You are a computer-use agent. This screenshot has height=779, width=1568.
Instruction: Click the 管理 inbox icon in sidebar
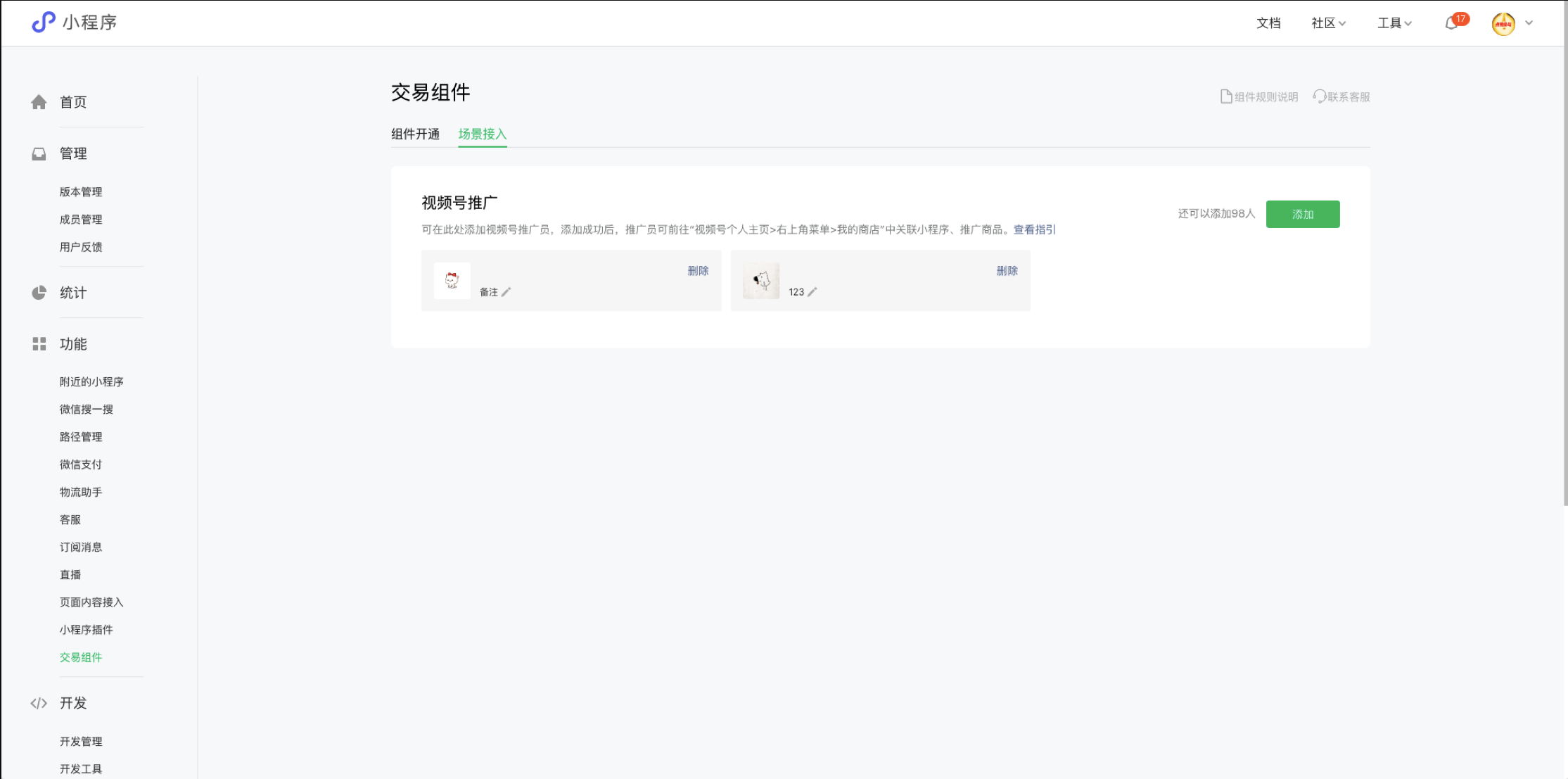coord(39,153)
